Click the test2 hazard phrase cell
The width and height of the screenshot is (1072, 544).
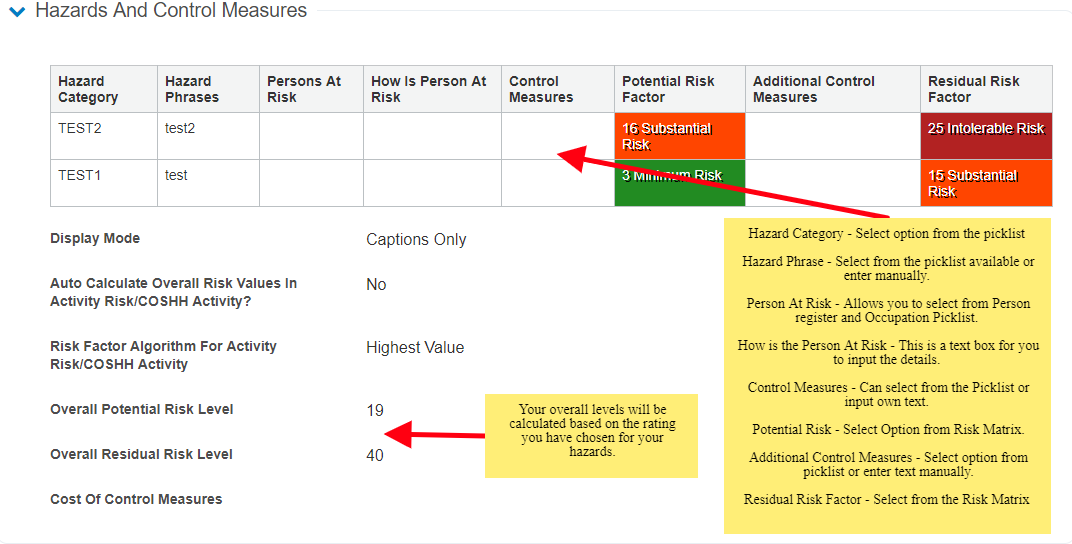coord(180,128)
